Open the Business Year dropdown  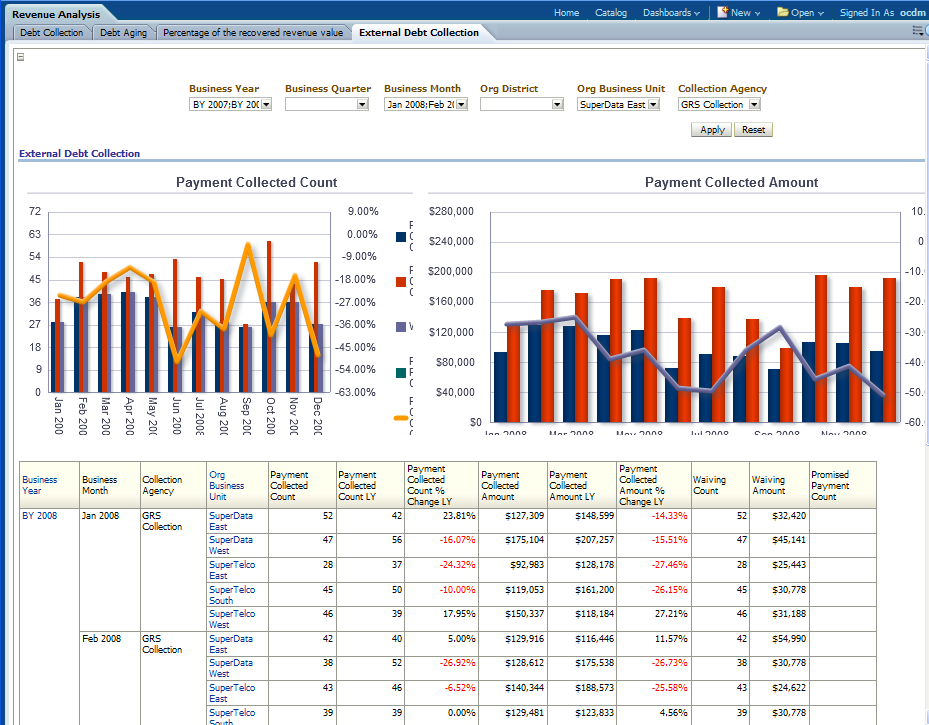[x=266, y=105]
